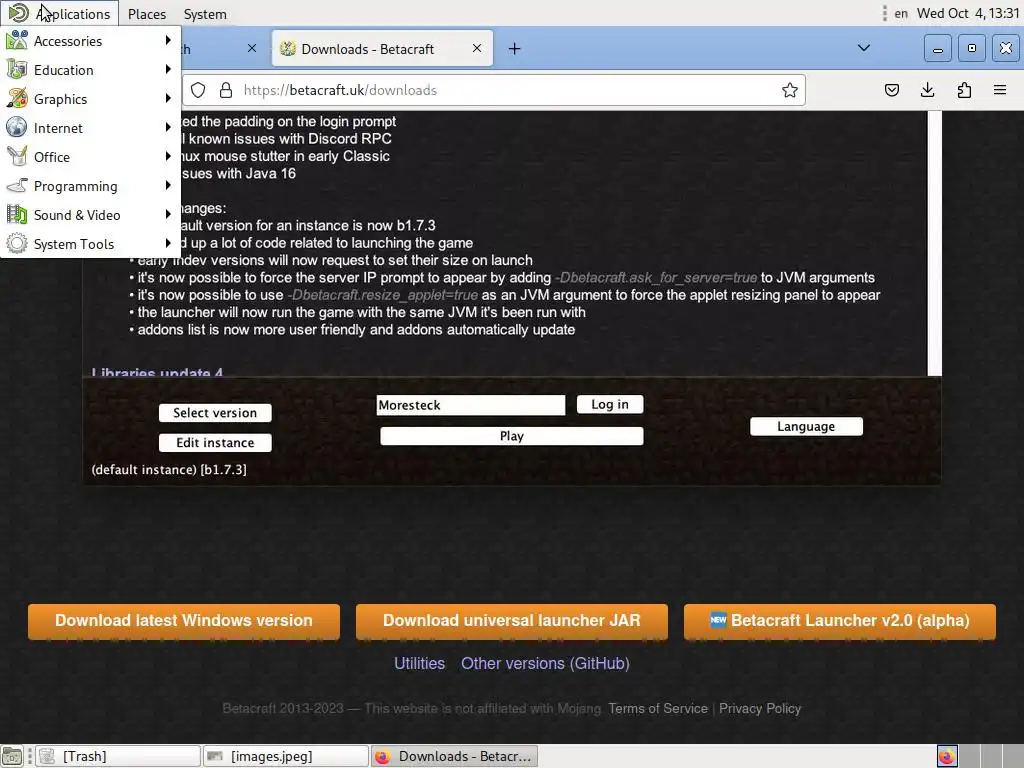
Task: Click the Wed Oct 4 clock
Action: (x=968, y=14)
